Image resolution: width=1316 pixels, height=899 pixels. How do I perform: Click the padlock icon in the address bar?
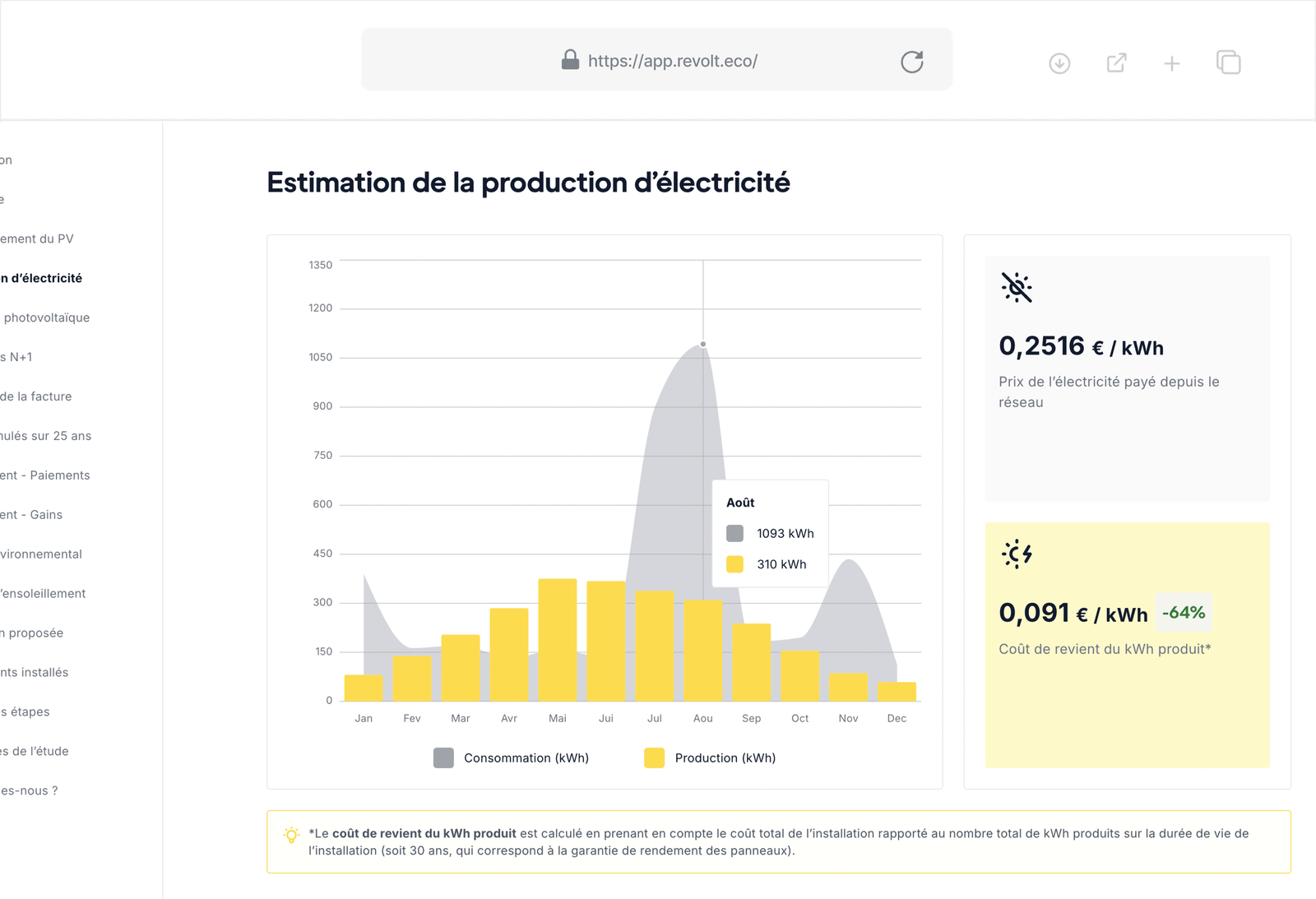pos(571,59)
